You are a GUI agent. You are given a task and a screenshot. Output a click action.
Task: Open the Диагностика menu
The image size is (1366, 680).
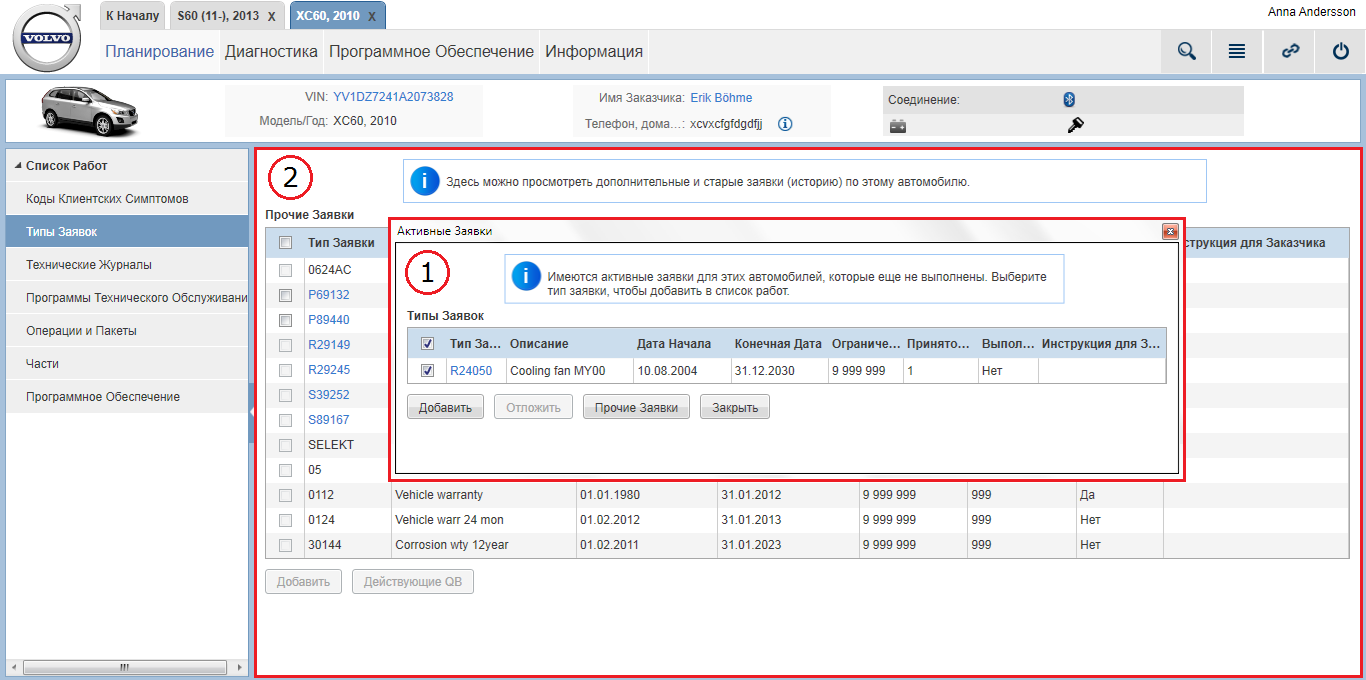click(271, 52)
